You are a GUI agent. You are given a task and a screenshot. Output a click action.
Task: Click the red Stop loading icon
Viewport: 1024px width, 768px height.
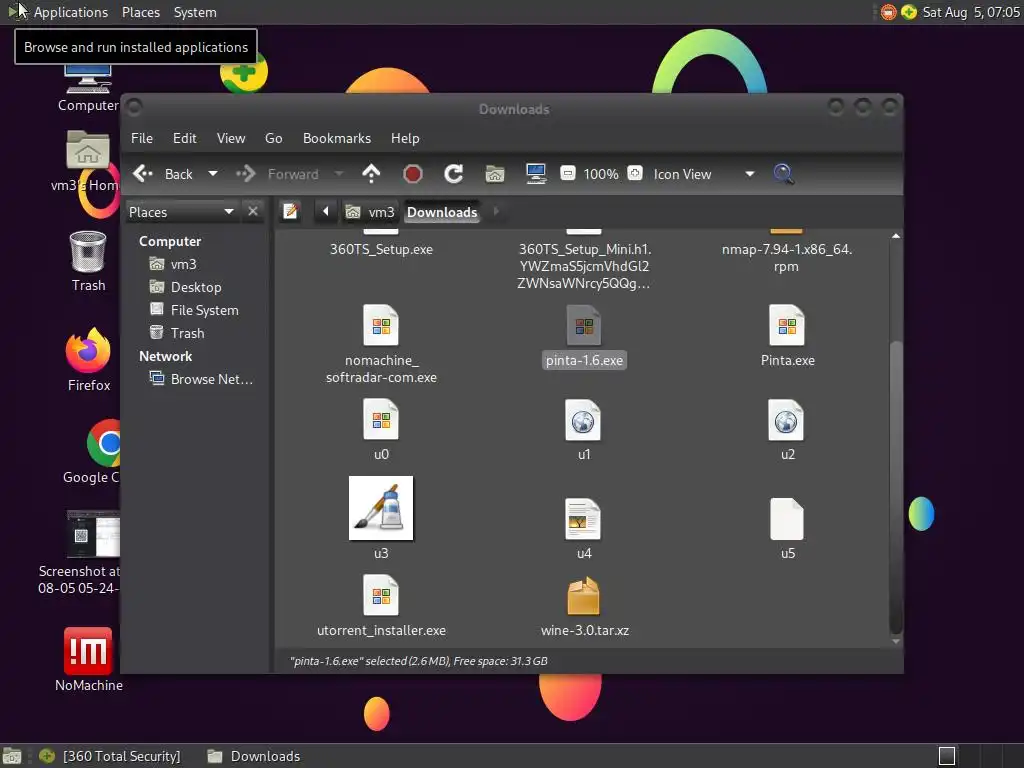click(x=413, y=174)
